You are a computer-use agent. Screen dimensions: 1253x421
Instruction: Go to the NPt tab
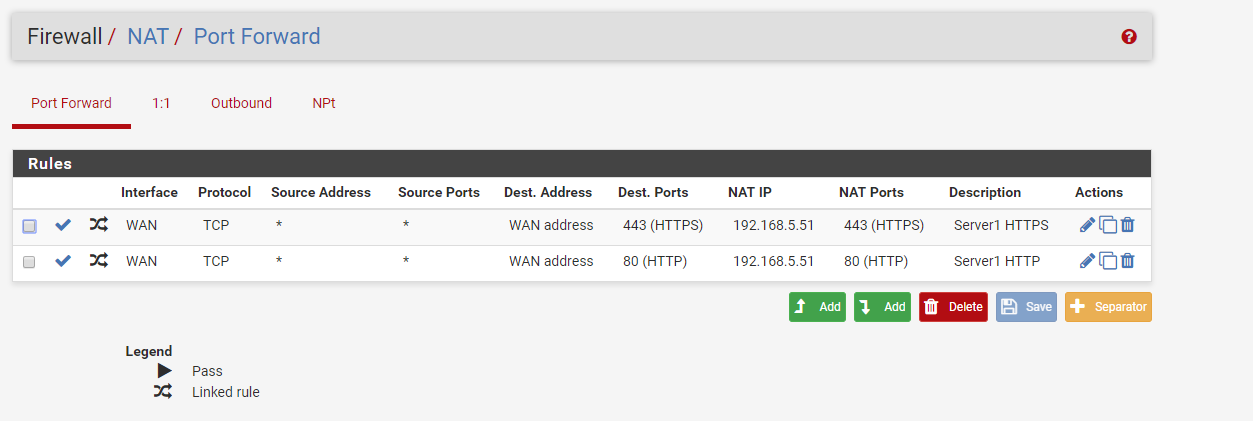323,103
